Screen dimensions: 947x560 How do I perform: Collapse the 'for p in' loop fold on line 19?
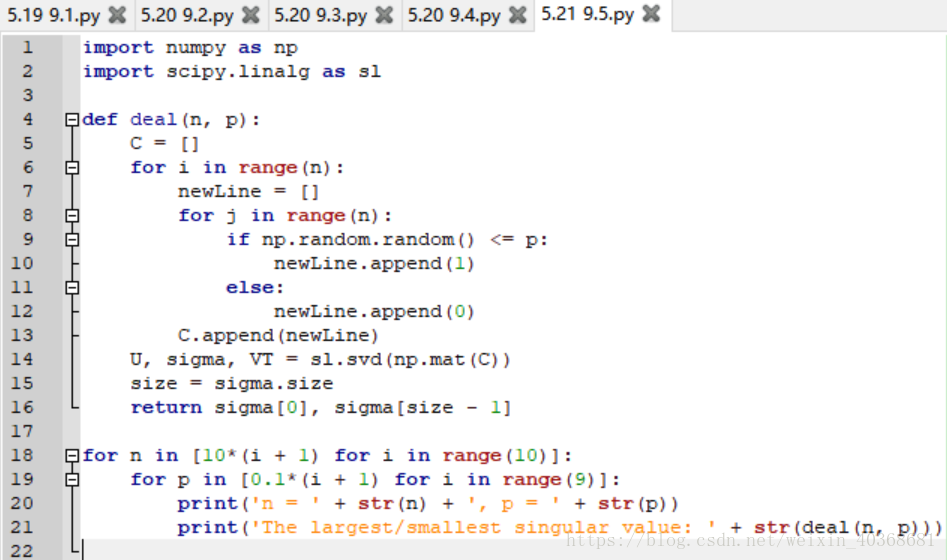[72, 480]
